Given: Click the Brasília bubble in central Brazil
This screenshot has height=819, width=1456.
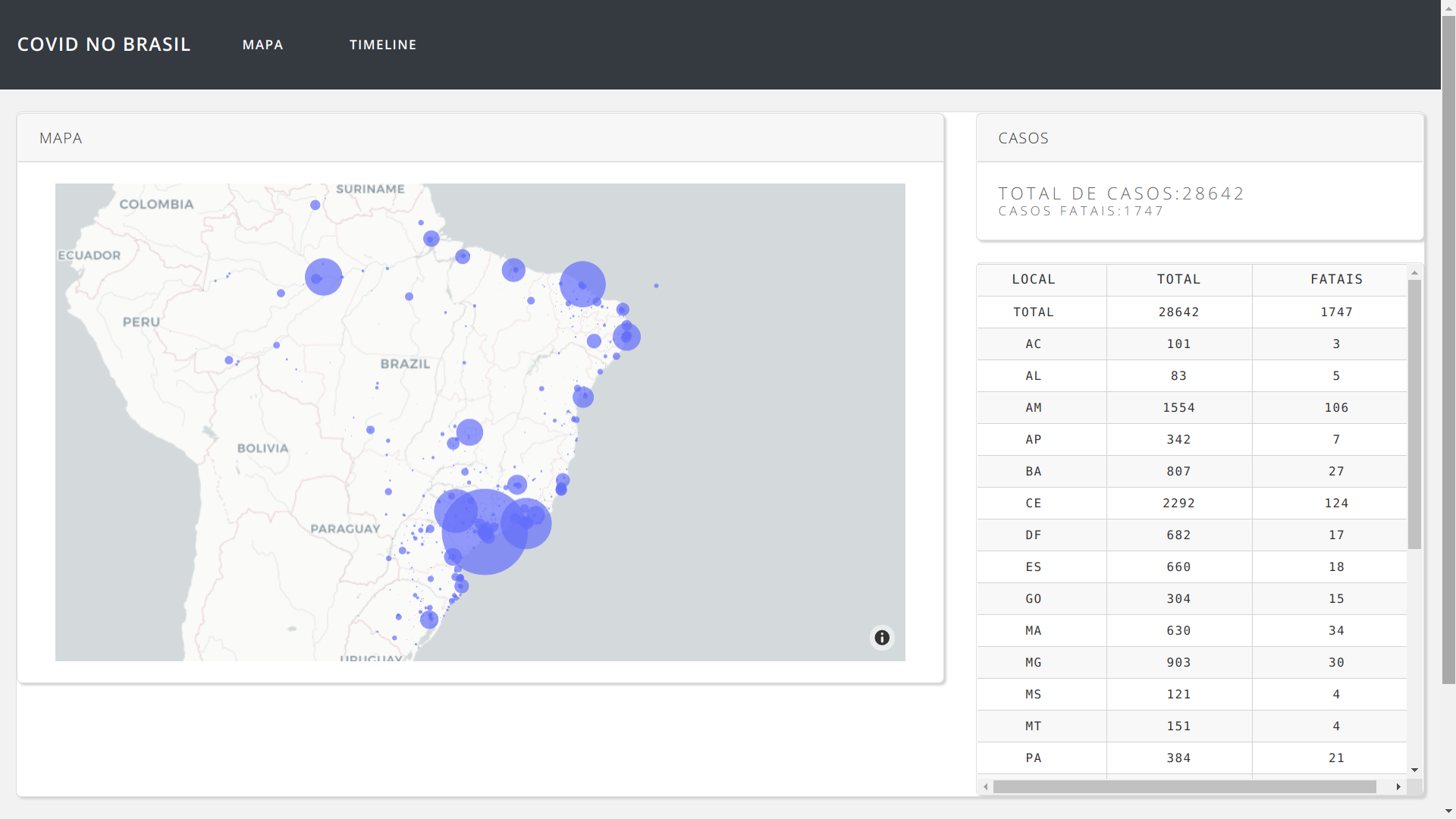Looking at the screenshot, I should [469, 432].
